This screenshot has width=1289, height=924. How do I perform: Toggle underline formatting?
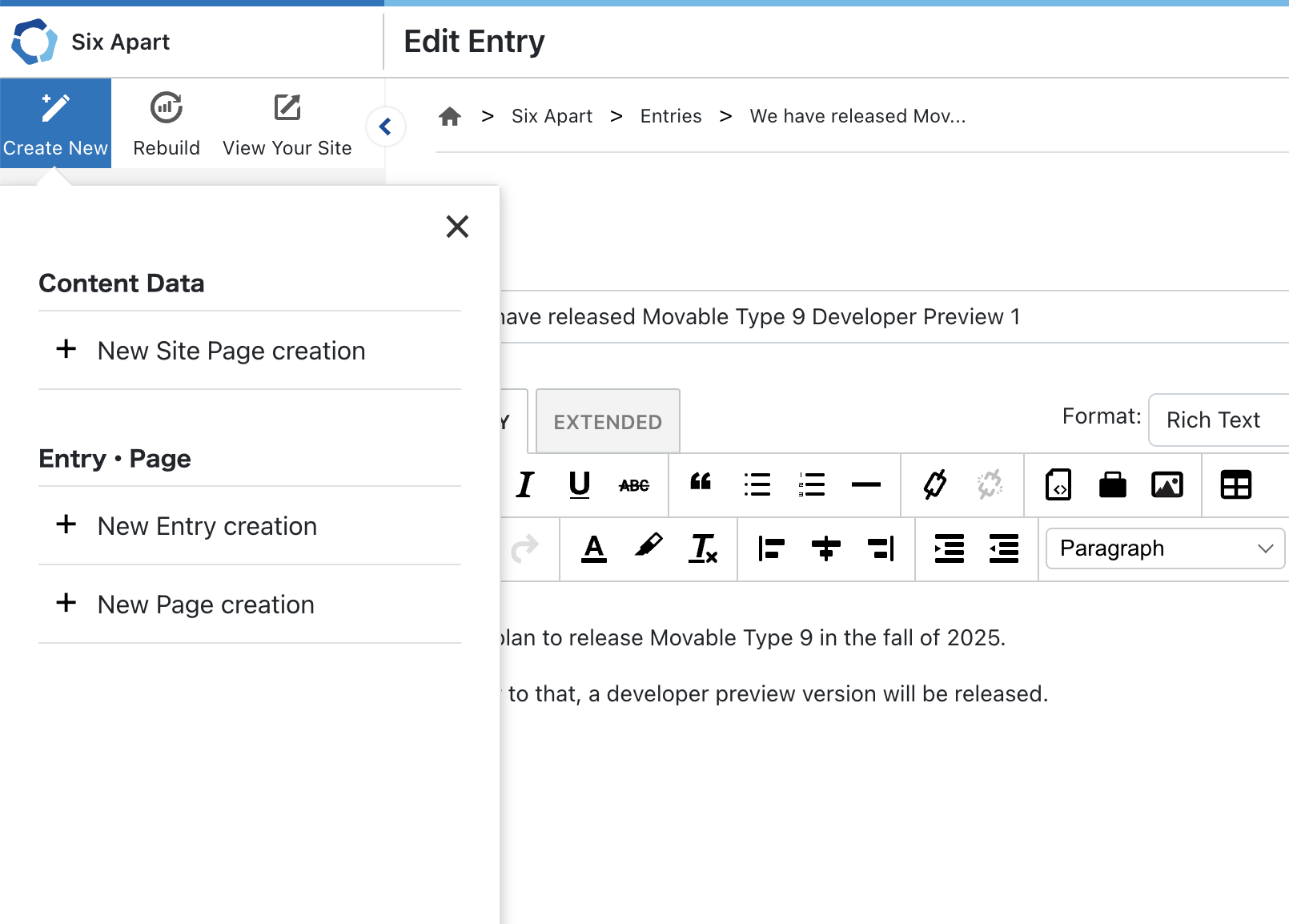580,484
